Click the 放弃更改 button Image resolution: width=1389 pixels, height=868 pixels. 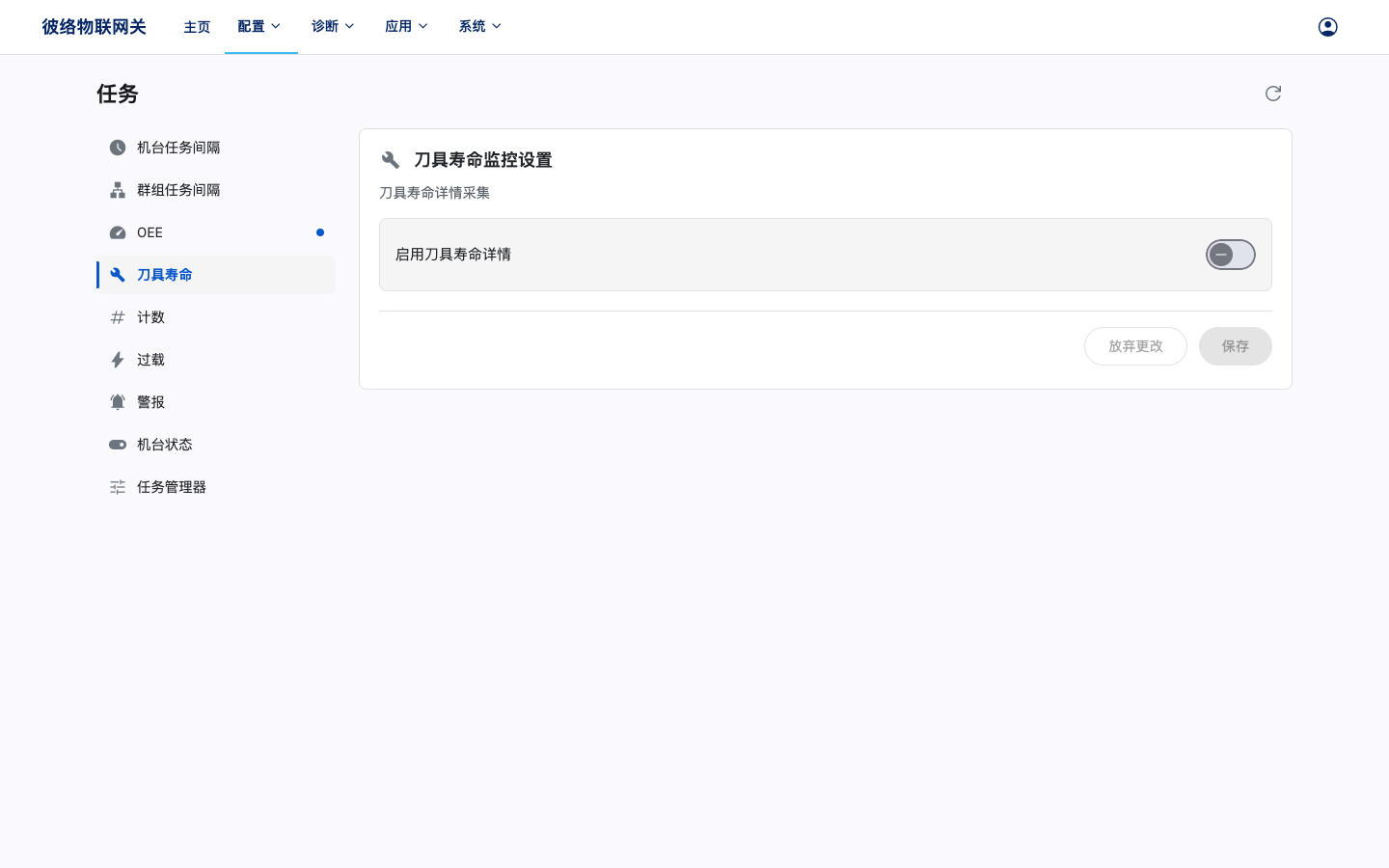pyautogui.click(x=1135, y=346)
